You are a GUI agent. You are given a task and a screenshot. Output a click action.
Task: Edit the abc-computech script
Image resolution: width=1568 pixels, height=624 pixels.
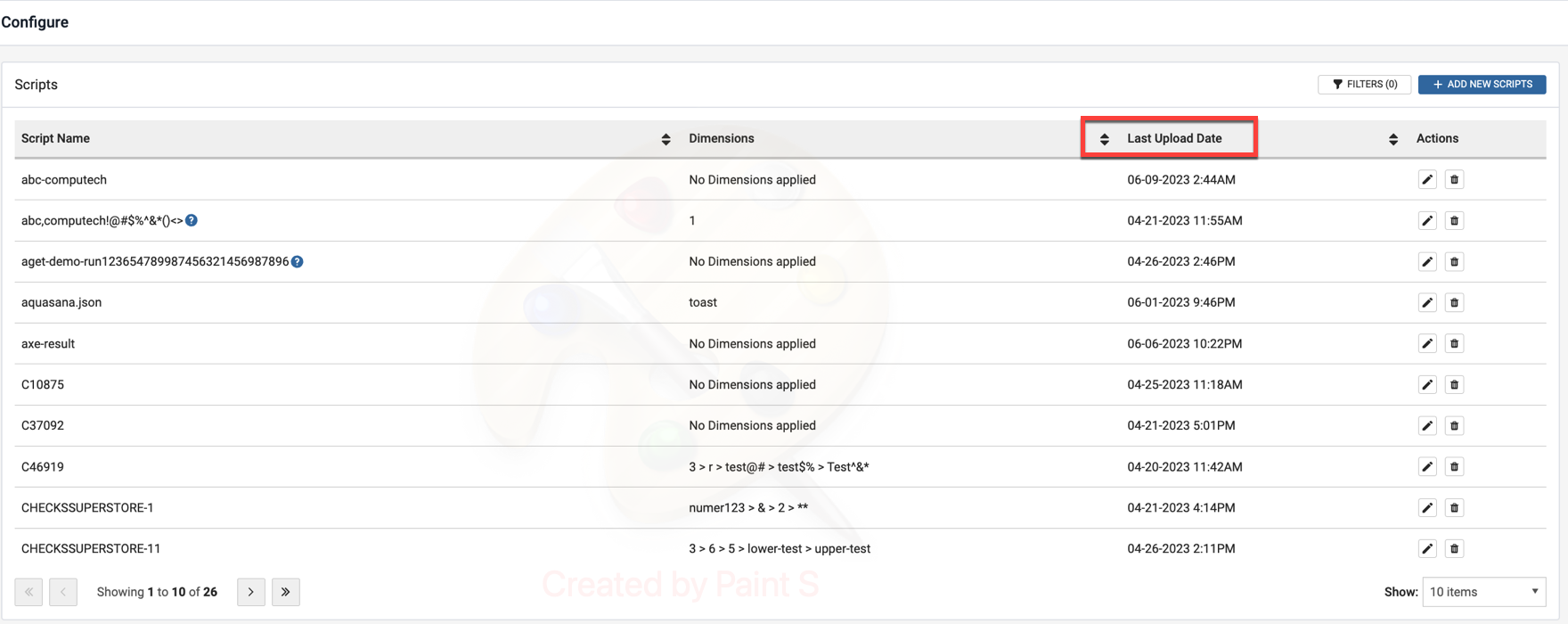pos(1427,180)
